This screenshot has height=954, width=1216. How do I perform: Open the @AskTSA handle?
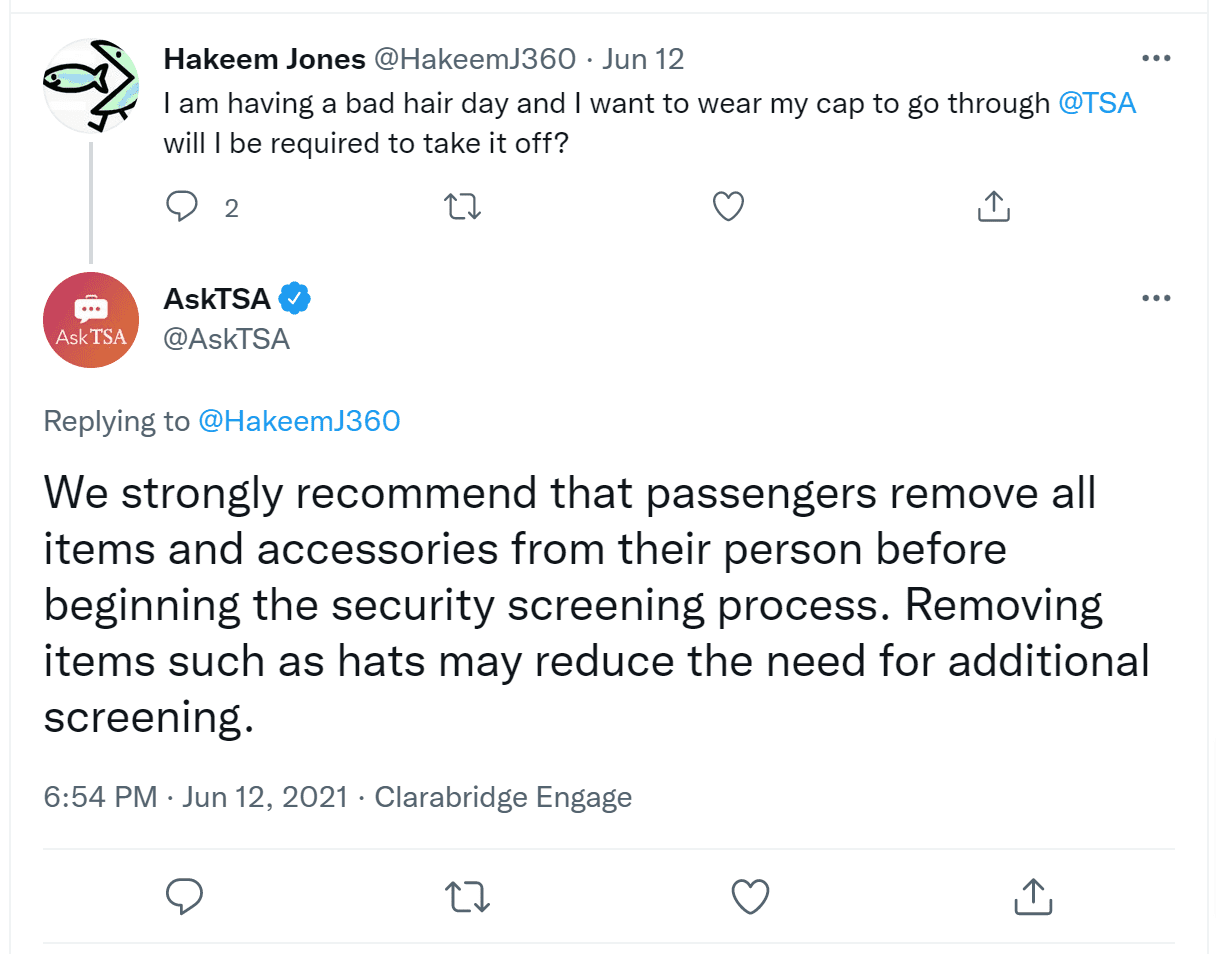(x=226, y=339)
